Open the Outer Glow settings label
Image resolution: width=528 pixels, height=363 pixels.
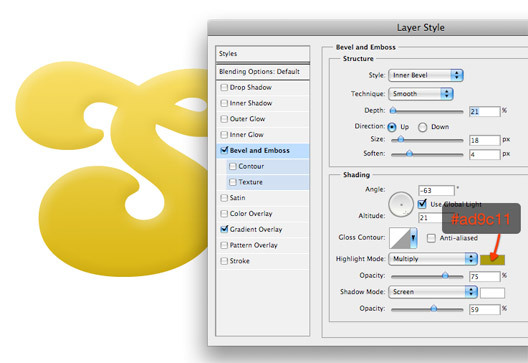click(x=247, y=119)
